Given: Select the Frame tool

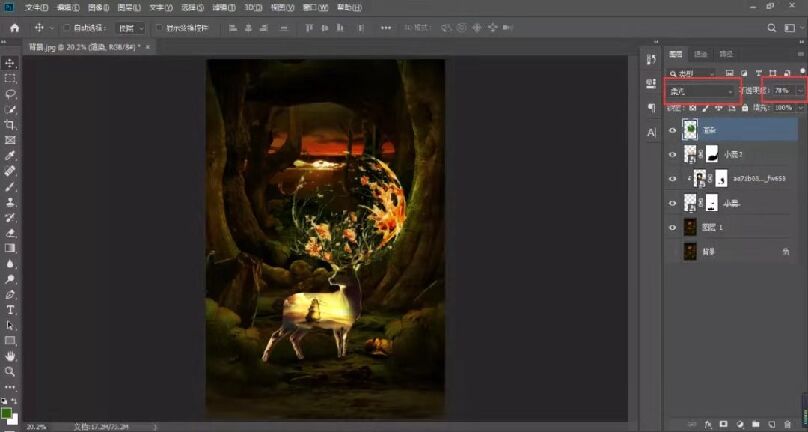Looking at the screenshot, I should point(10,140).
